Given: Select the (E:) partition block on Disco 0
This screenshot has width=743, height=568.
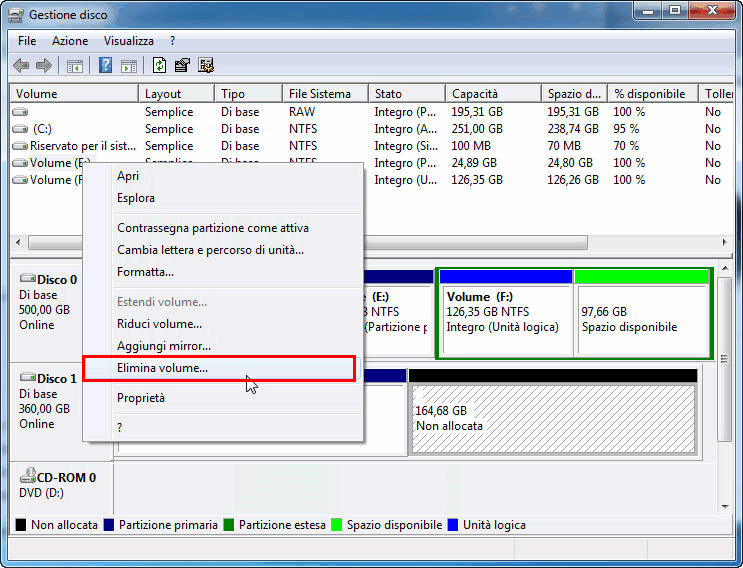Looking at the screenshot, I should (x=399, y=313).
